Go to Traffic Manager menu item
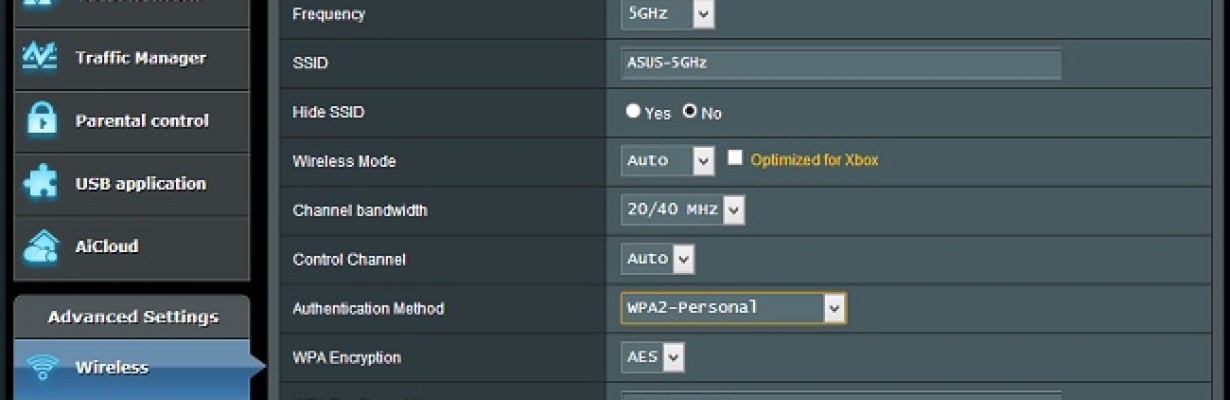This screenshot has width=1230, height=400. (131, 58)
